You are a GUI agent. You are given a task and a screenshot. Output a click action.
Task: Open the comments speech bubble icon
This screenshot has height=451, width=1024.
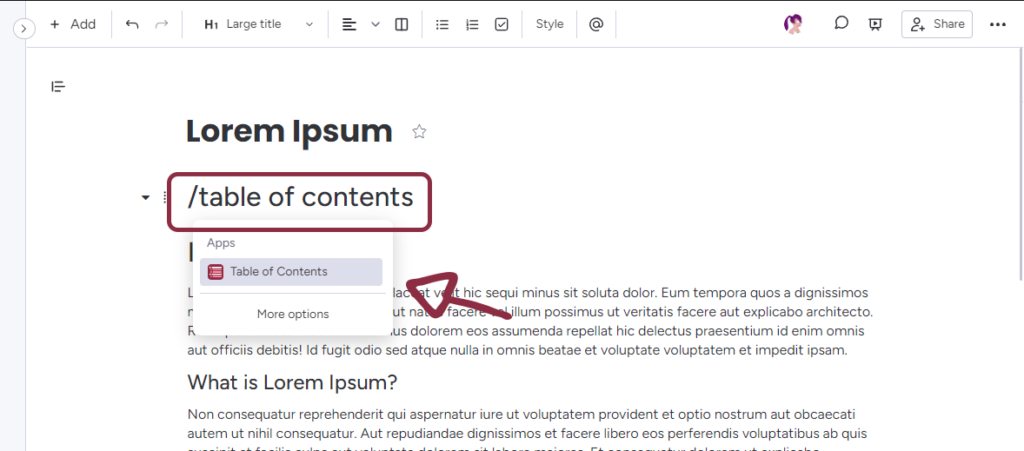pos(842,24)
